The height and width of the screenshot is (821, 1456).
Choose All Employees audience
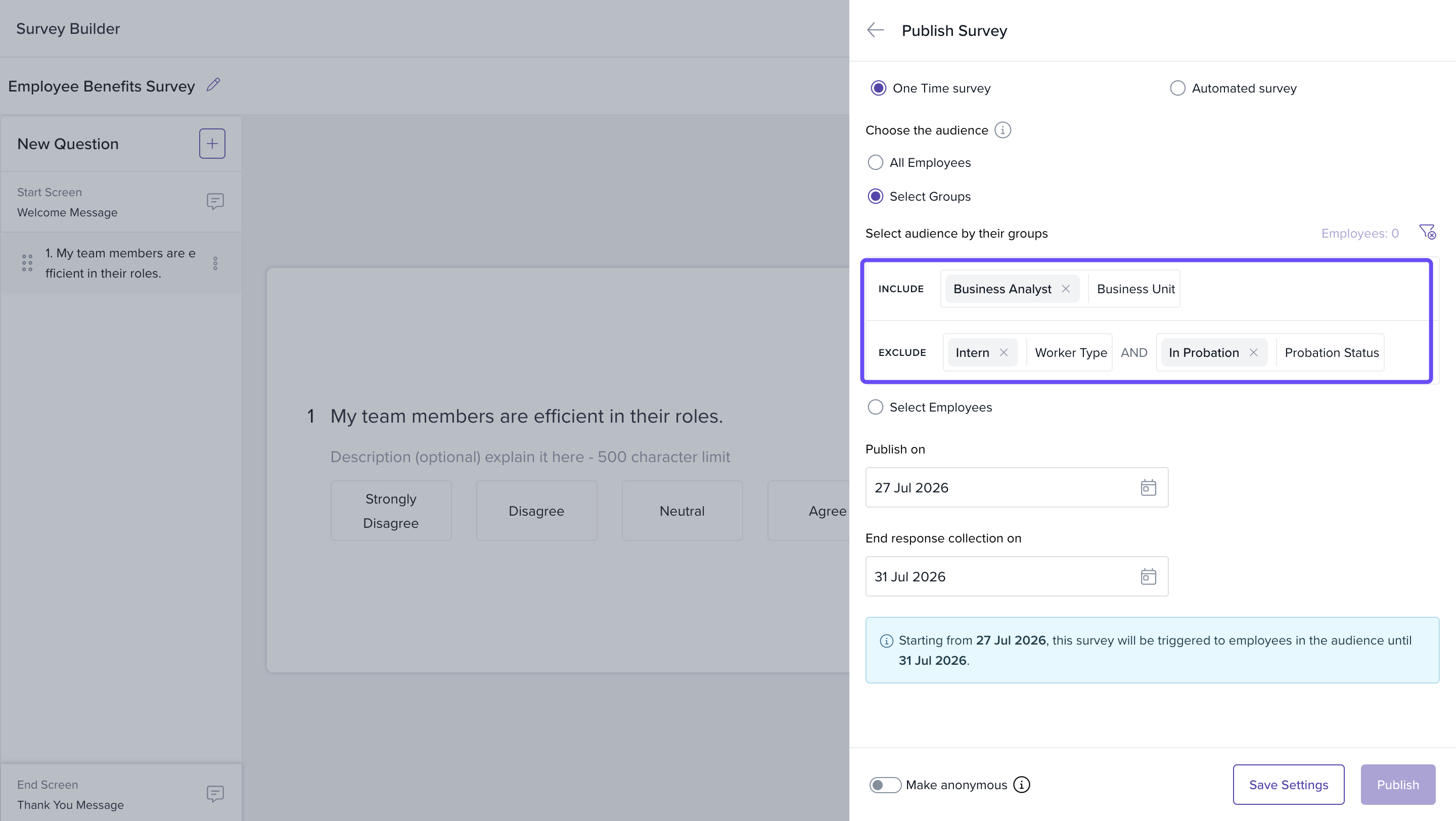click(875, 163)
